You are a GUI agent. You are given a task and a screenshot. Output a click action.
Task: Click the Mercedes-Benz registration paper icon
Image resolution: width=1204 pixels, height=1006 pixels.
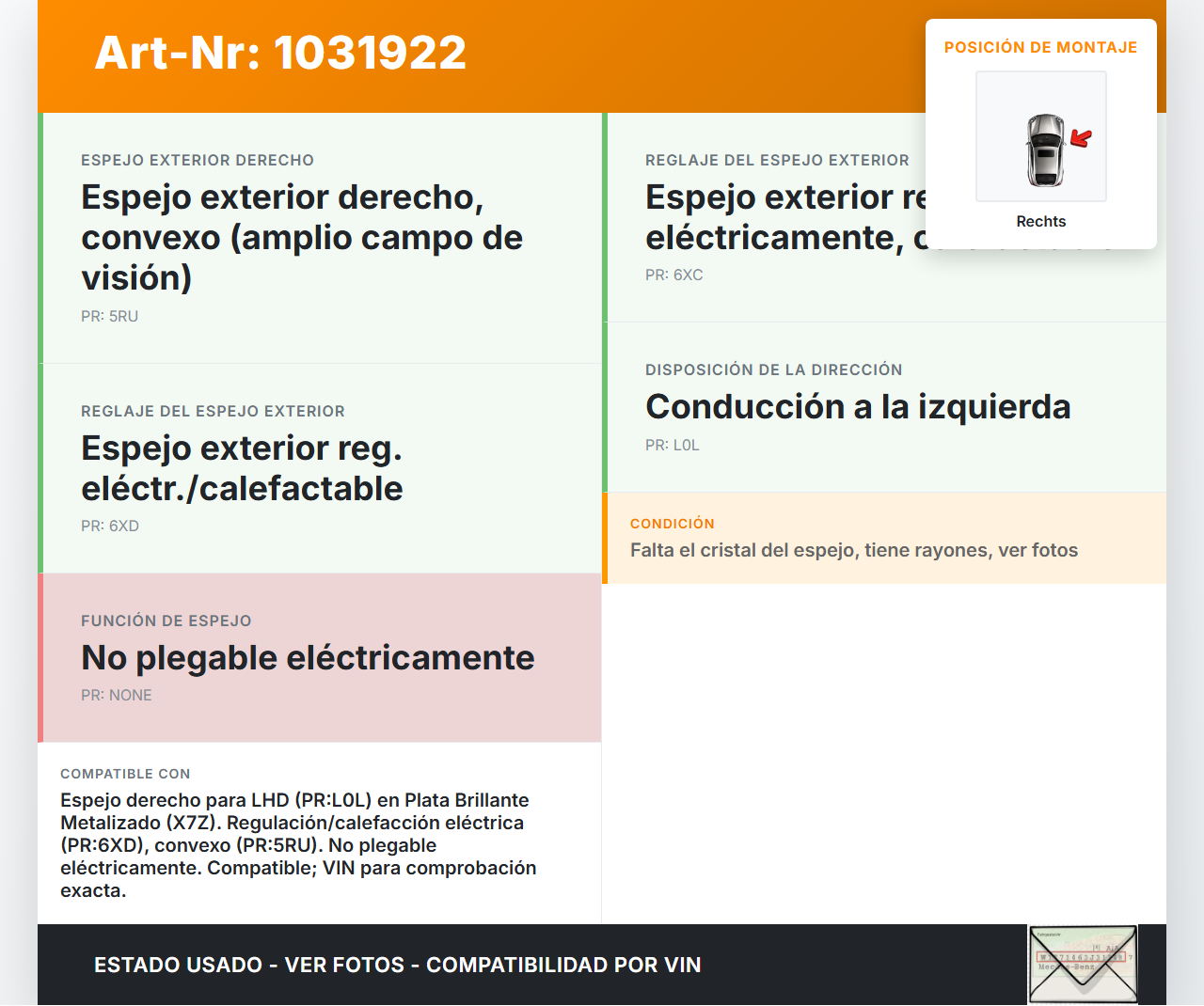1082,965
